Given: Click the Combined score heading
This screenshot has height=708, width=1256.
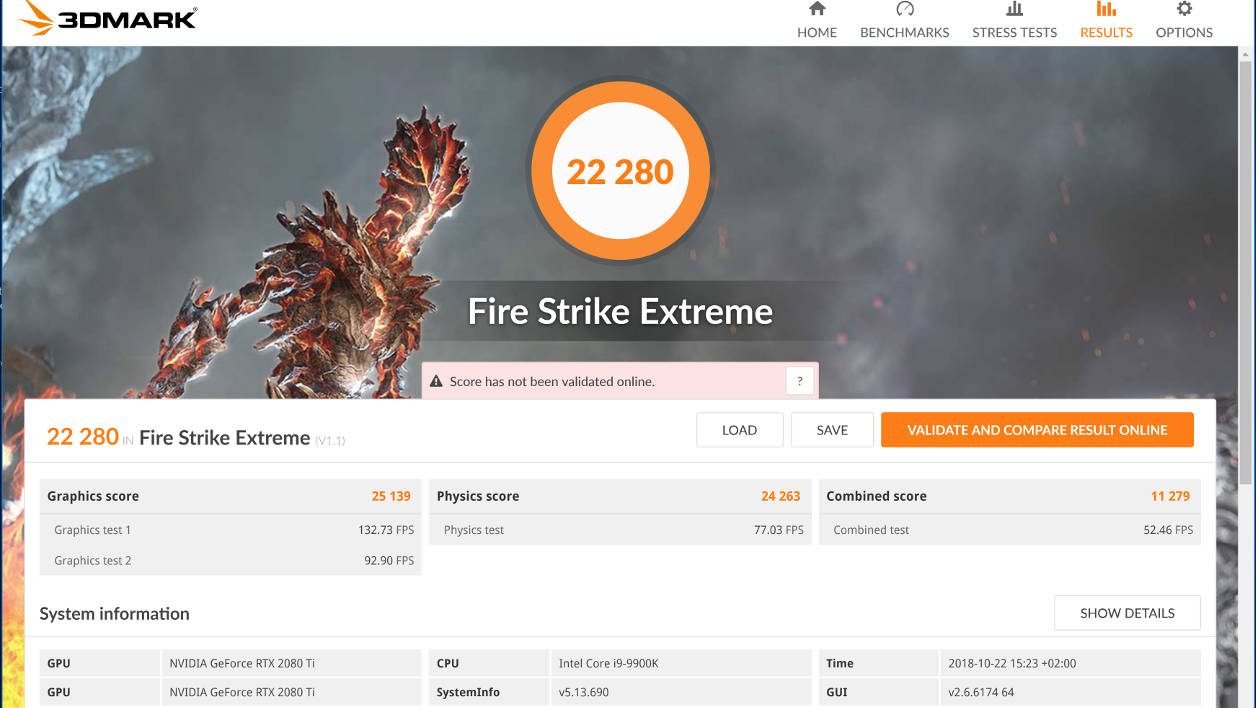Looking at the screenshot, I should pos(876,496).
